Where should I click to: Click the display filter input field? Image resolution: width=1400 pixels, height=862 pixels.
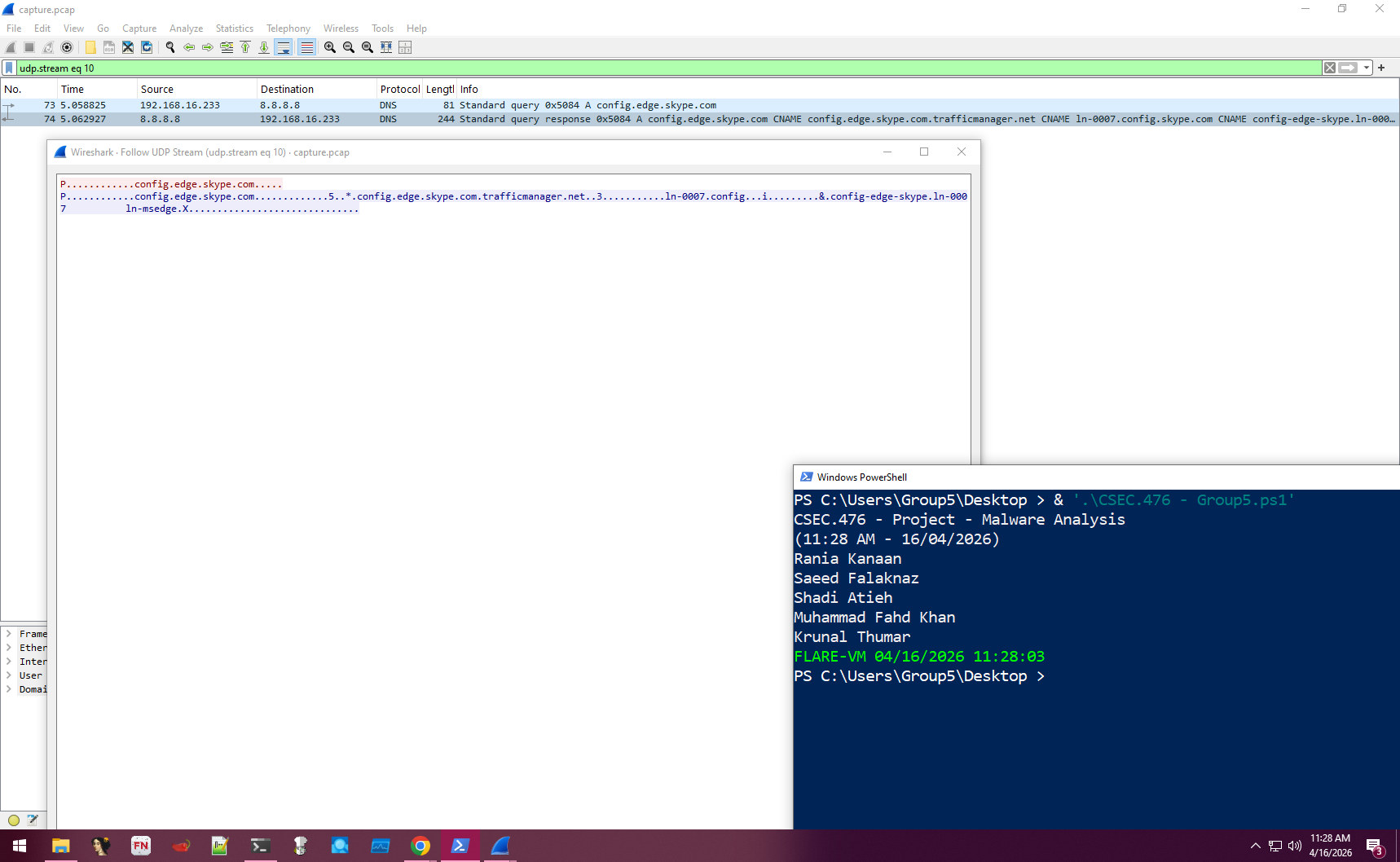[x=652, y=68]
